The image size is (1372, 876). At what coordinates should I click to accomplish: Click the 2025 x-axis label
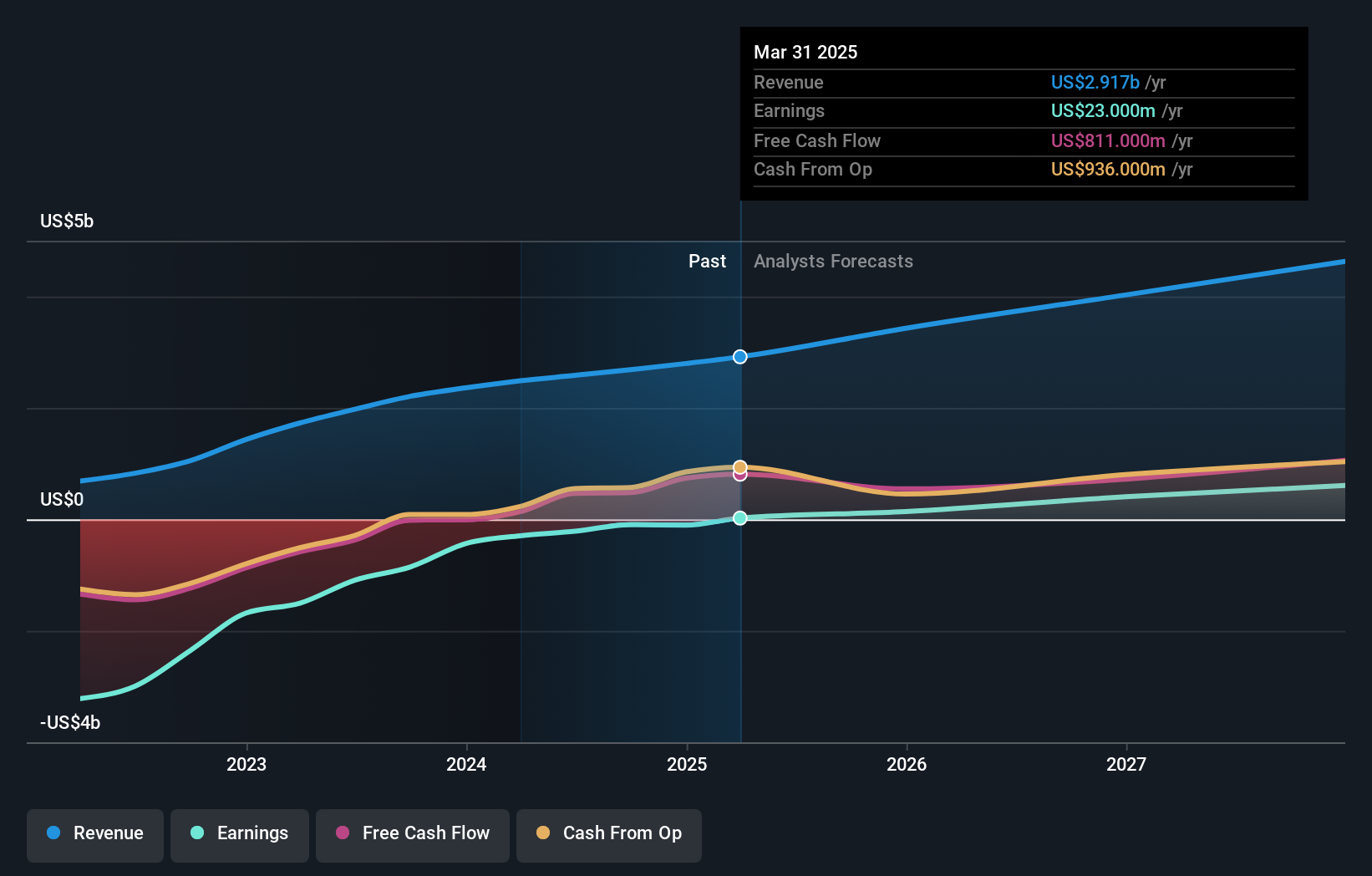click(687, 764)
